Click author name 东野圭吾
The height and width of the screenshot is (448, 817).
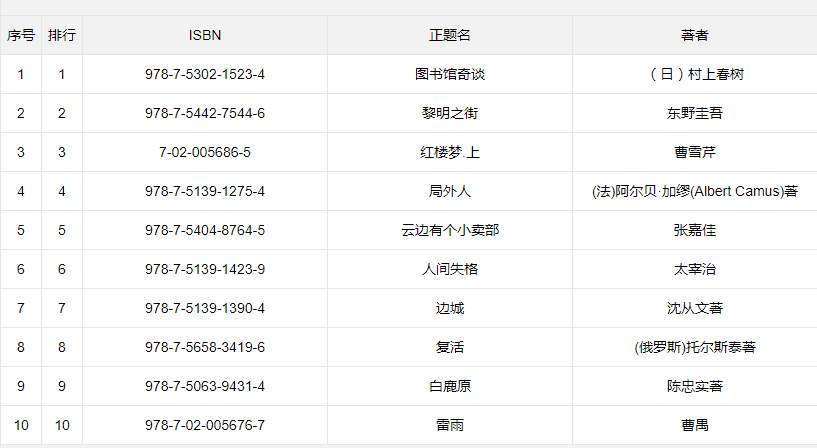694,113
